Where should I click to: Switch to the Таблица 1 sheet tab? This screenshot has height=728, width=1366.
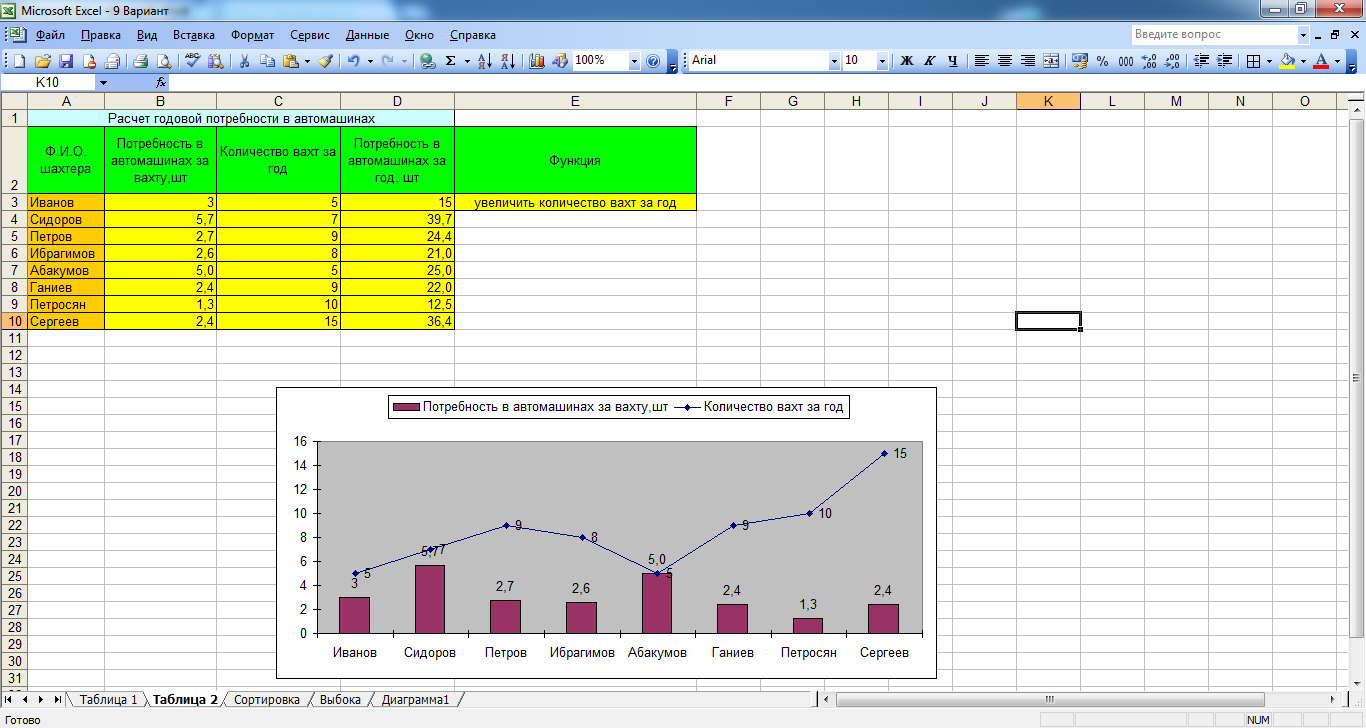(108, 700)
